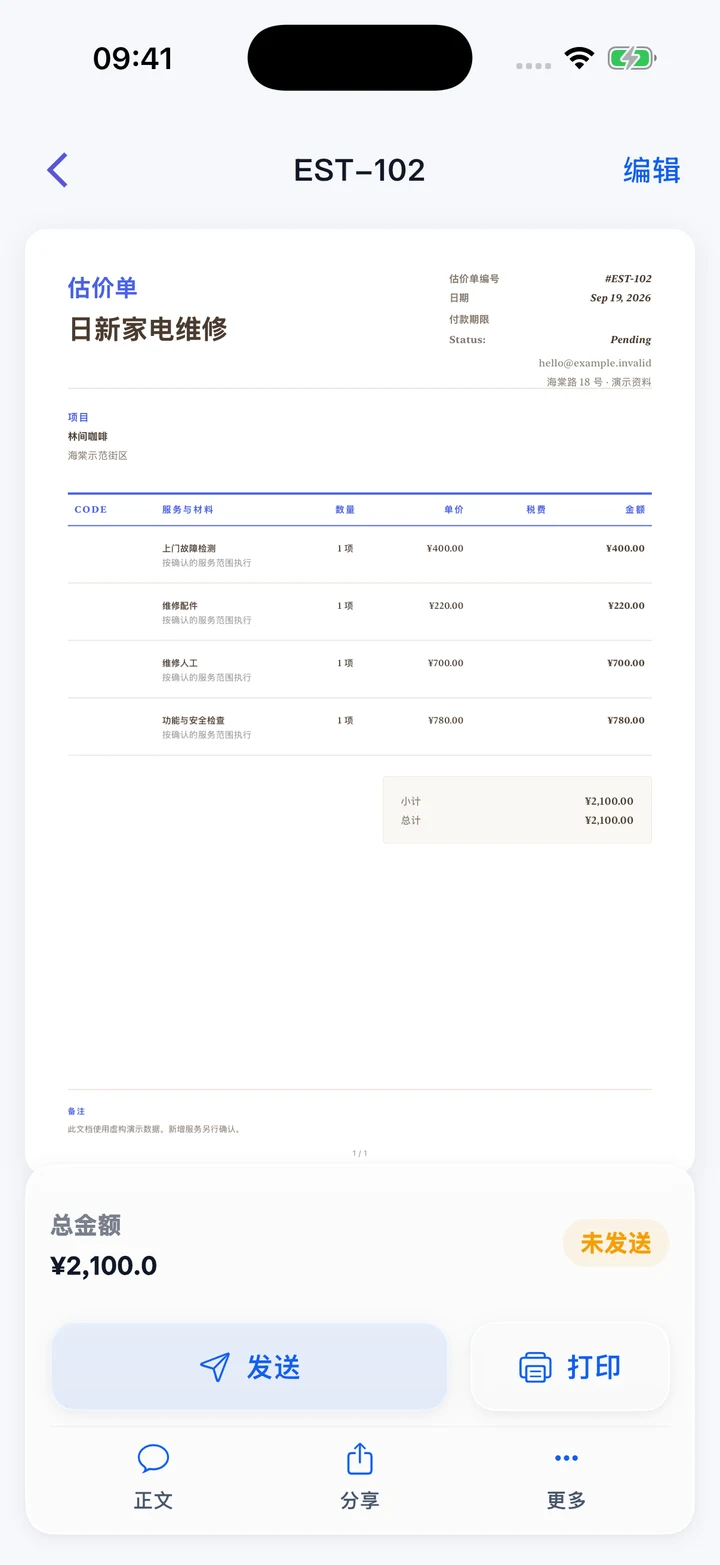Open the 分享 share tab
This screenshot has height=1565, width=720.
[x=360, y=1478]
